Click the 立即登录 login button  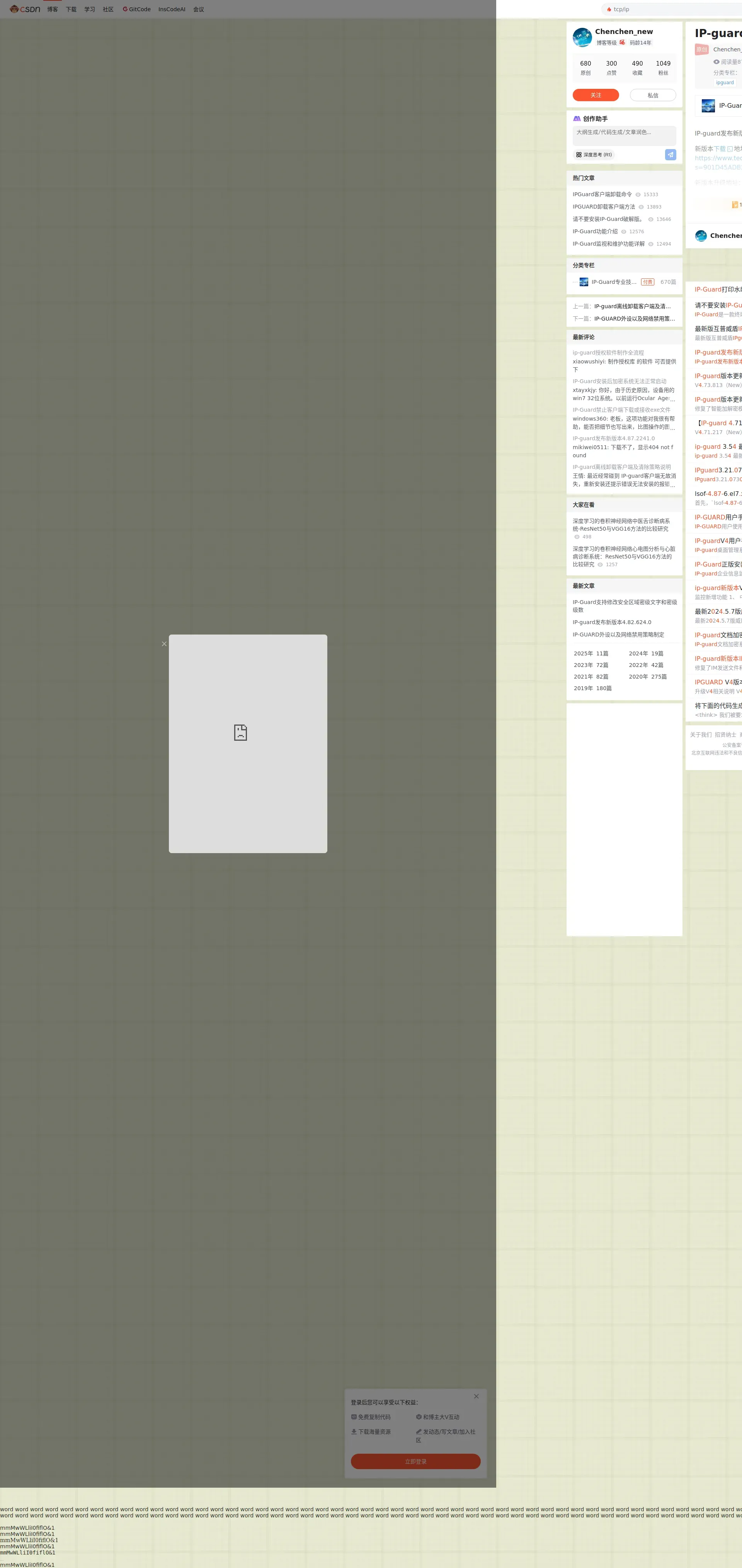tap(415, 1461)
